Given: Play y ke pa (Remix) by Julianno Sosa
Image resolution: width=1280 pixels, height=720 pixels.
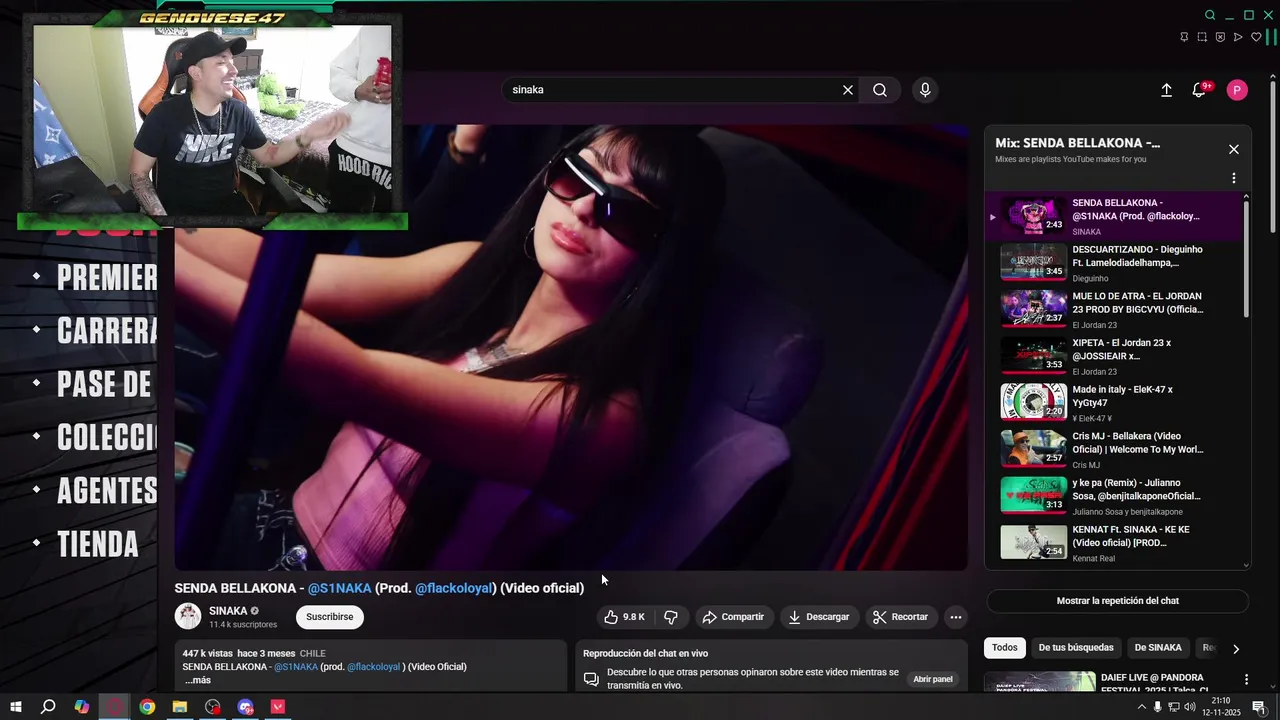Looking at the screenshot, I should coord(1114,497).
